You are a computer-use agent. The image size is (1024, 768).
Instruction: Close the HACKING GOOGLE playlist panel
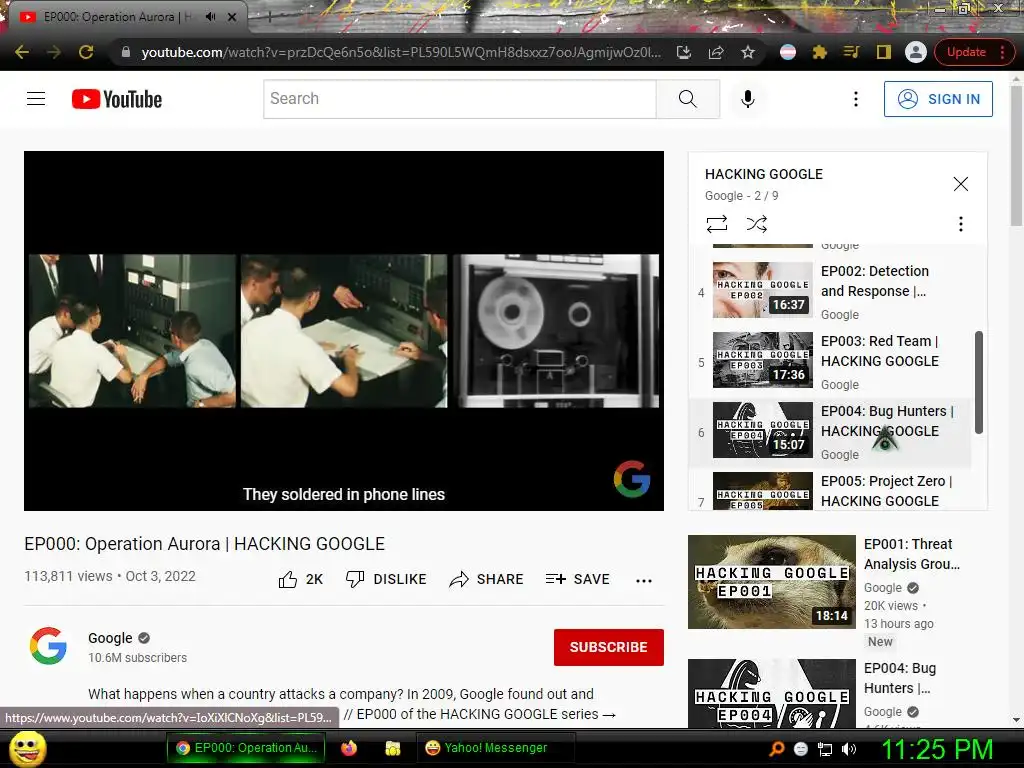[x=961, y=184]
